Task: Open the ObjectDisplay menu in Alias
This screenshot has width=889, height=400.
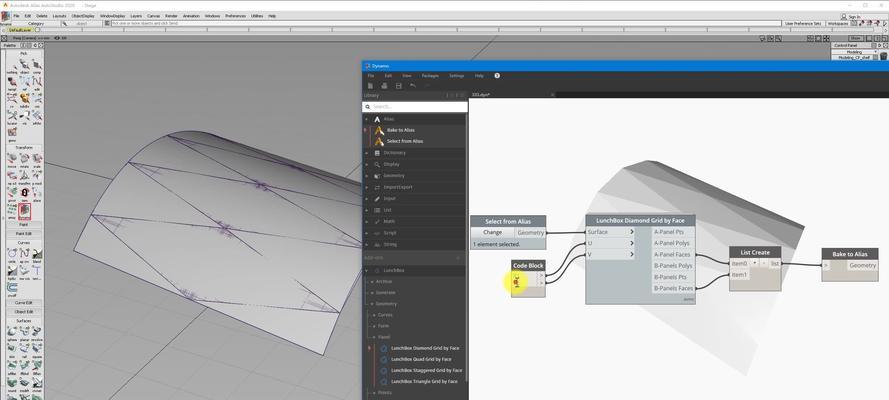Action: (x=83, y=16)
